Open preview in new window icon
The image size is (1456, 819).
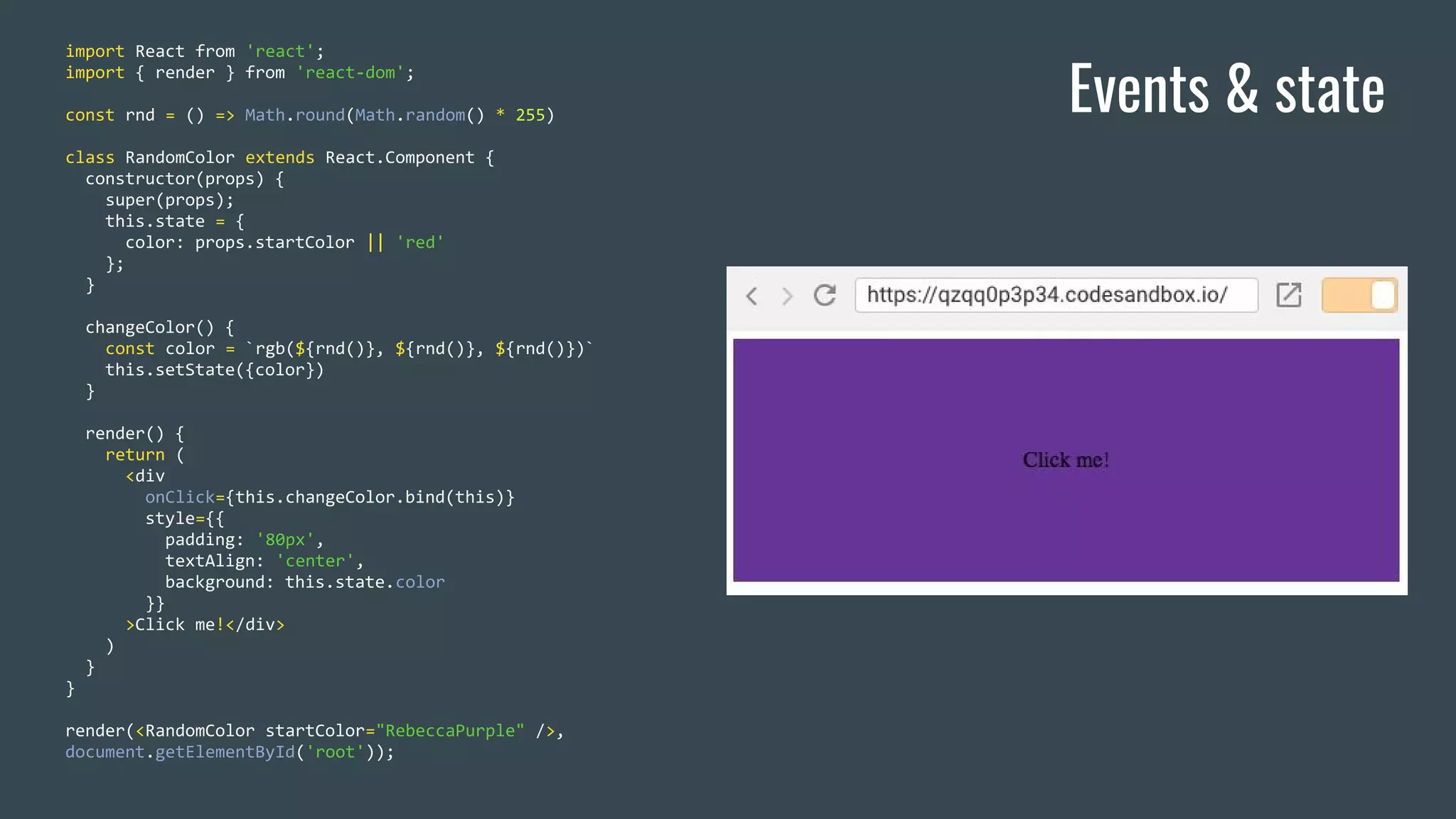[1288, 295]
